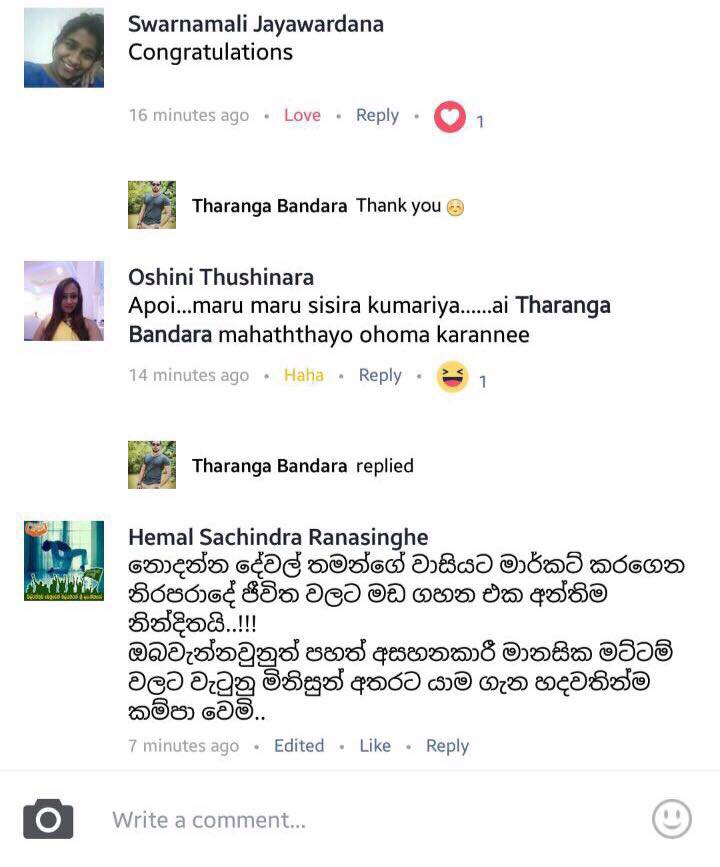
Task: Click the heart reaction icon on Swarnamali's comment
Action: pos(450,117)
